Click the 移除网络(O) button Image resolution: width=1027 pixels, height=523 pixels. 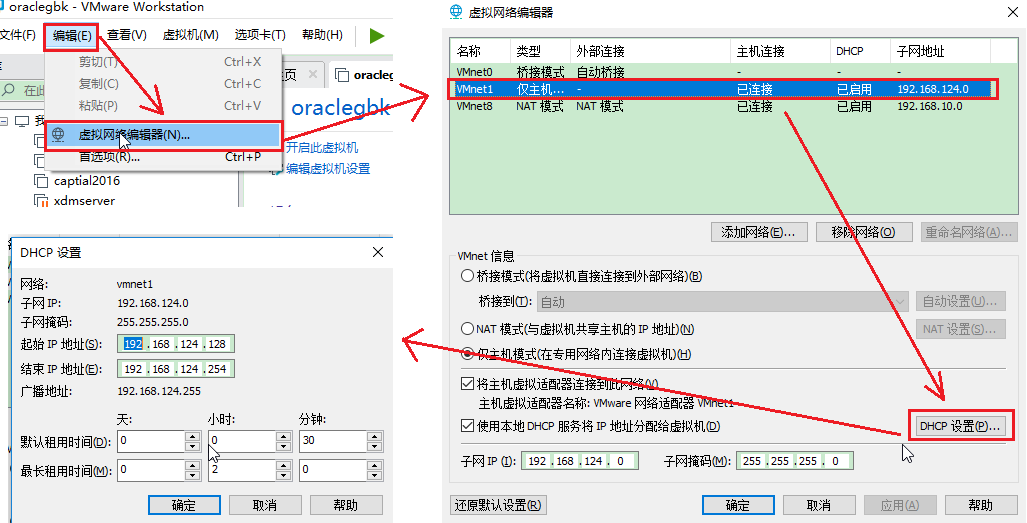click(863, 232)
